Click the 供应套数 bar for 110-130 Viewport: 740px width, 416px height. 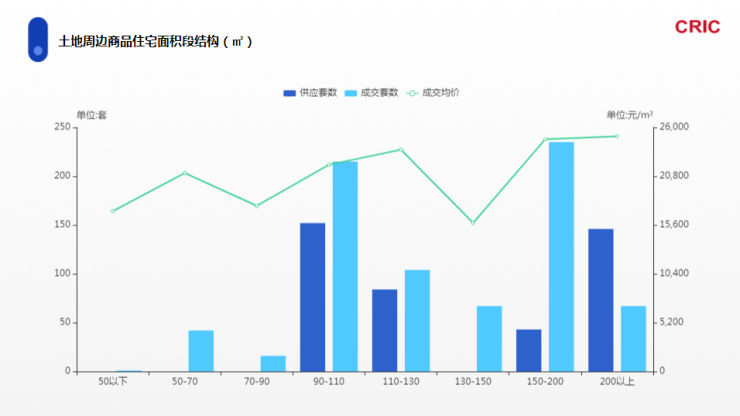(x=385, y=331)
